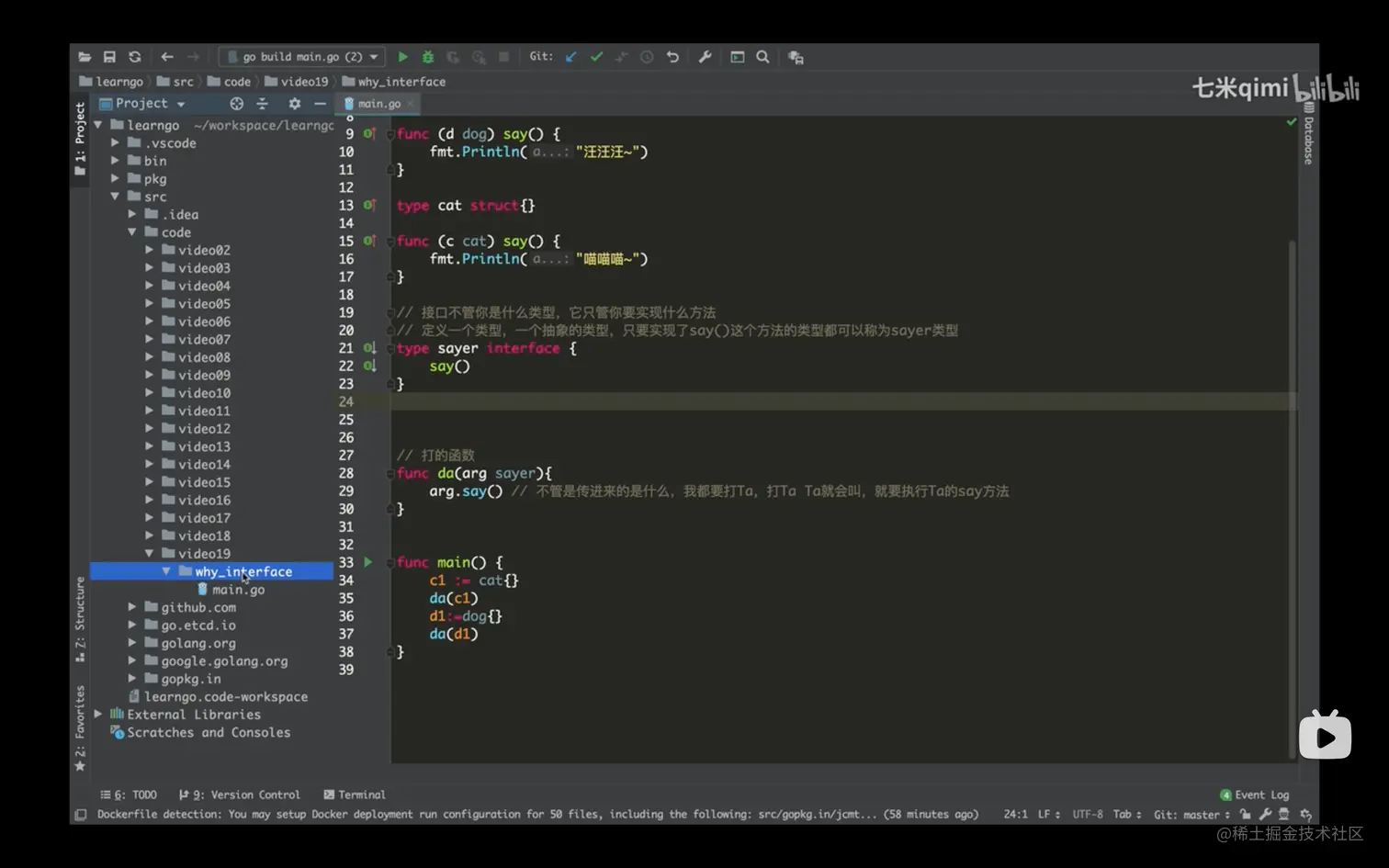Click the gutter marker on line 15
This screenshot has width=1389, height=868.
tap(369, 241)
